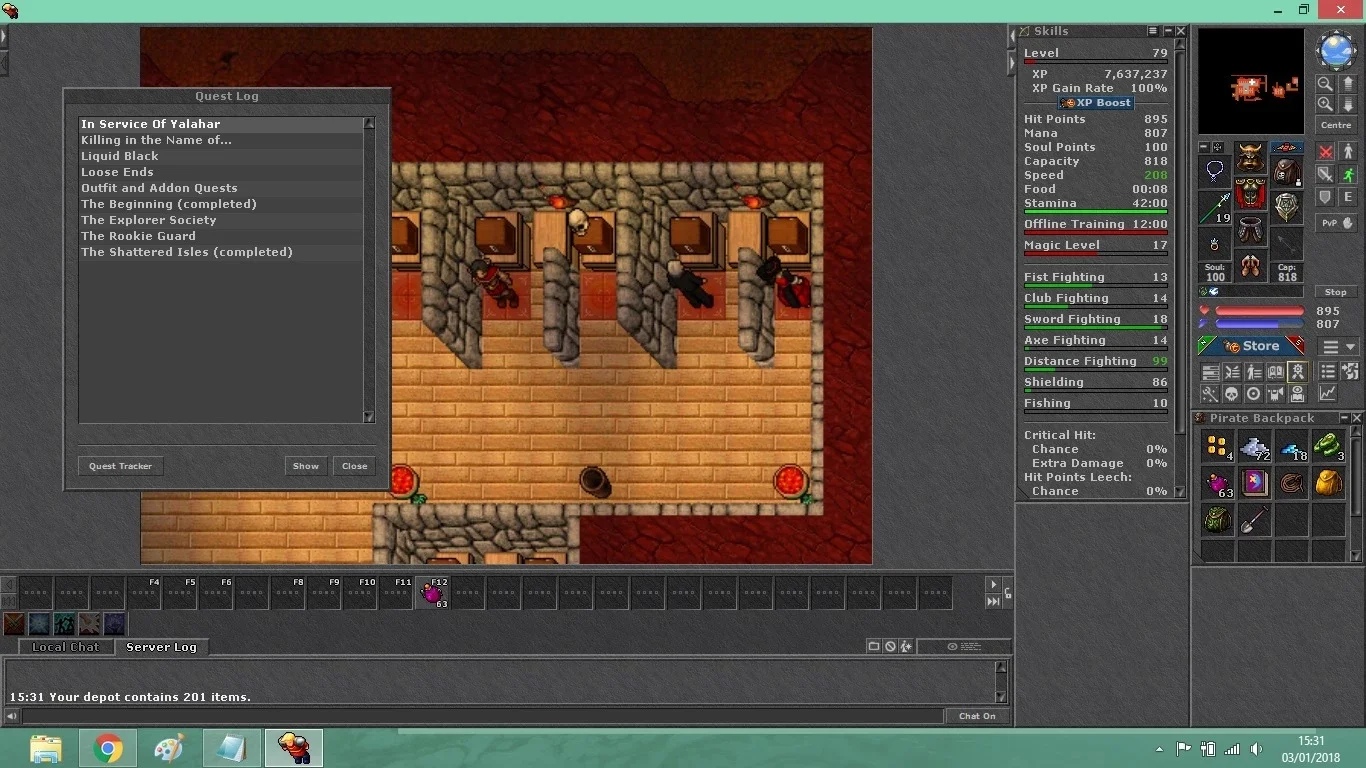Open the VIP list icon
The image size is (1366, 768).
tap(1254, 372)
